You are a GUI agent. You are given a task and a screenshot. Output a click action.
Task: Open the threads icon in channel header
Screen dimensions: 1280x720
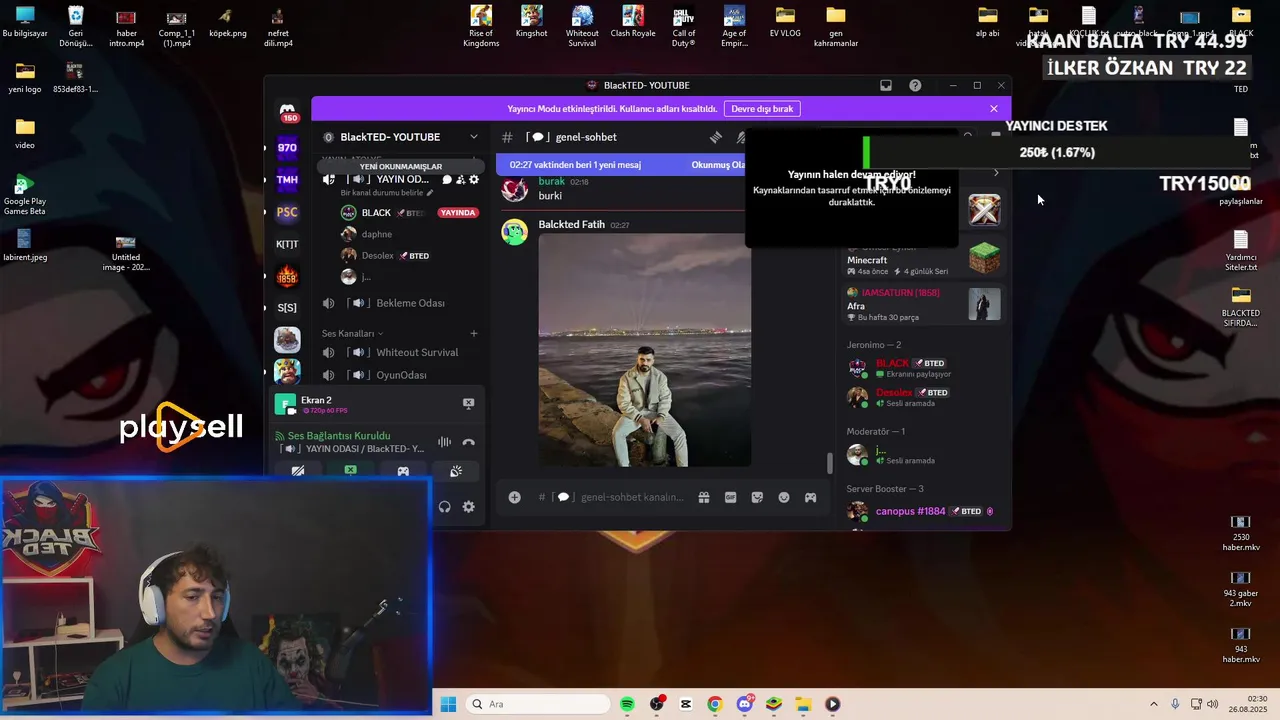716,137
